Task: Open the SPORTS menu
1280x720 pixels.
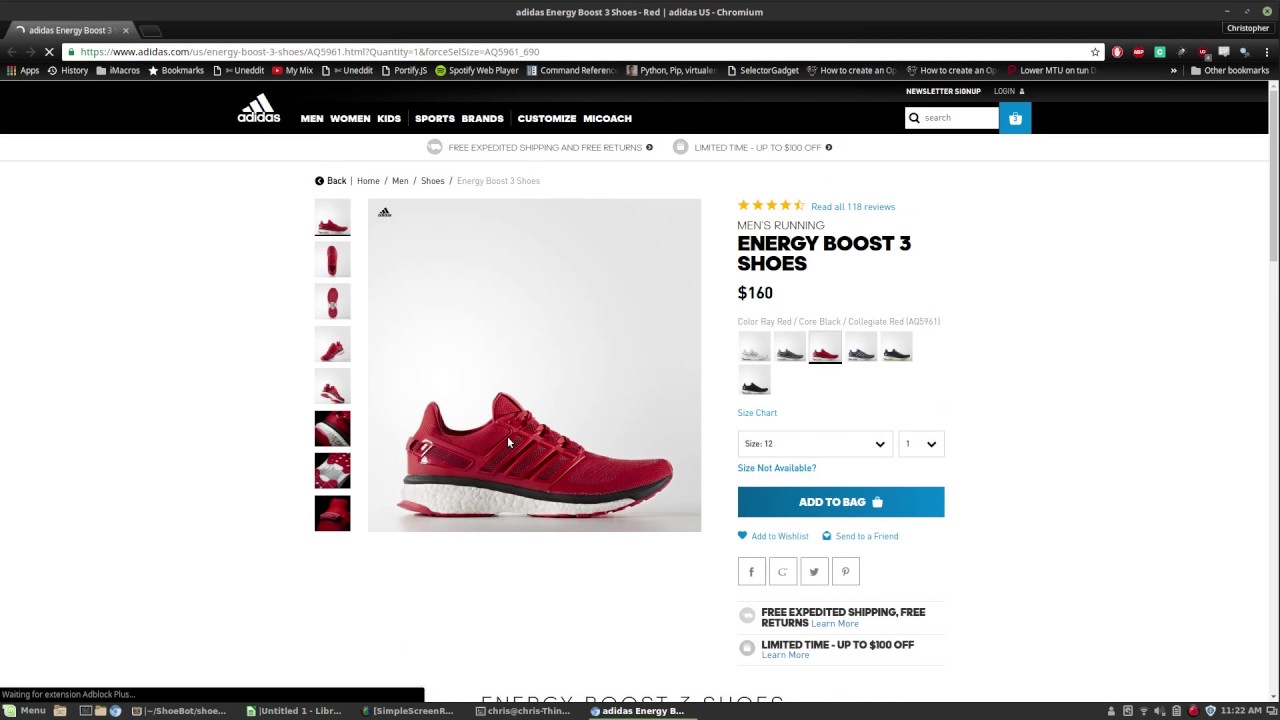Action: (435, 118)
